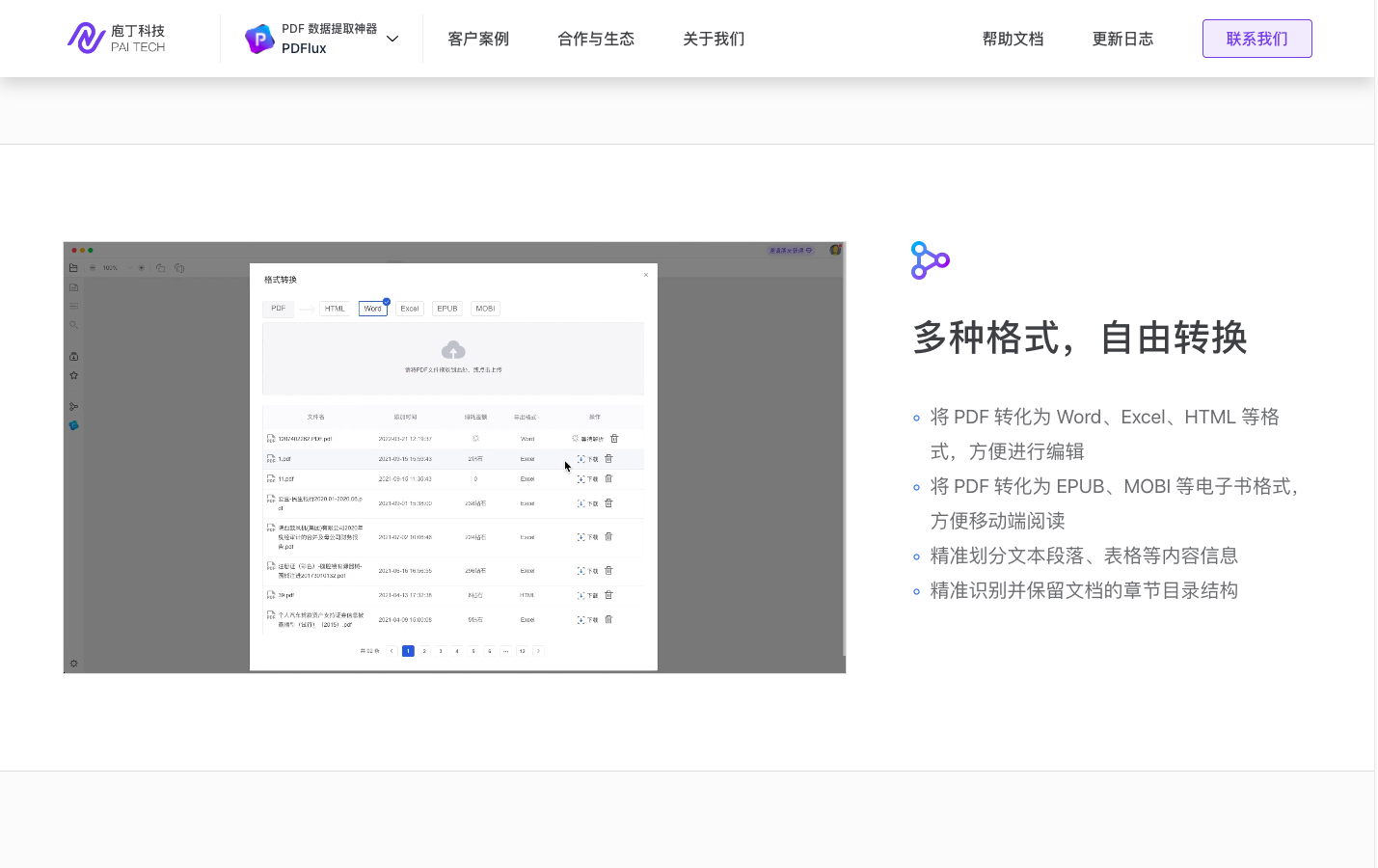Viewport: 1378px width, 868px height.
Task: Select the Word output format option
Action: [x=373, y=309]
